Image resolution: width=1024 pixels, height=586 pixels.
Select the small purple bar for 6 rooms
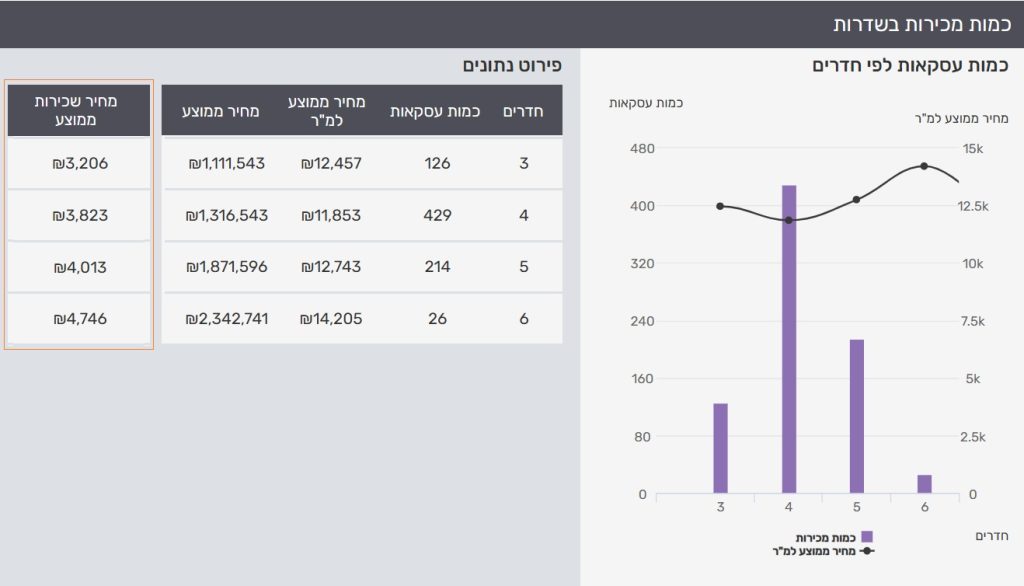tap(924, 484)
